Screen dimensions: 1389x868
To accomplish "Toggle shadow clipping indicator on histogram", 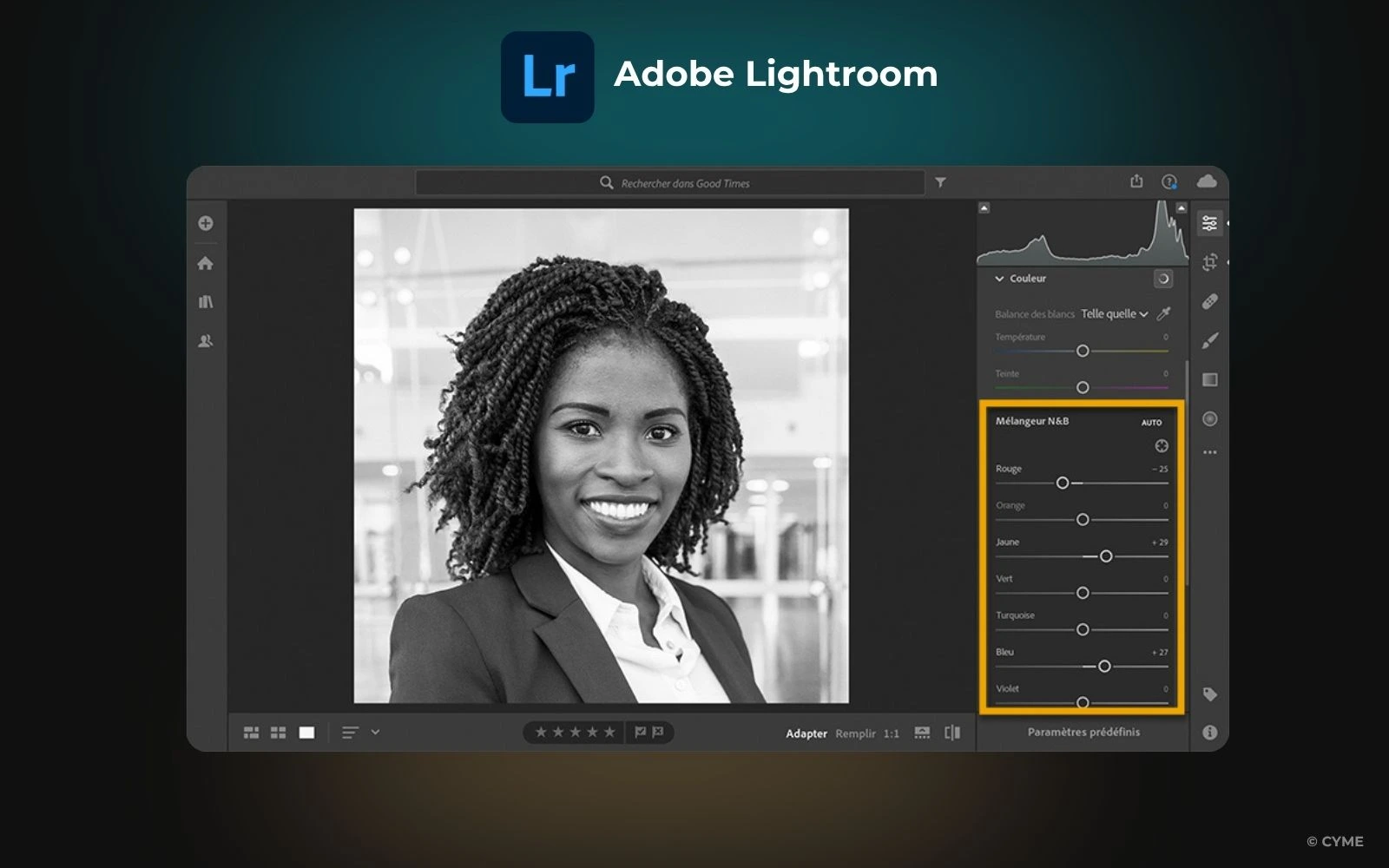I will tap(984, 207).
